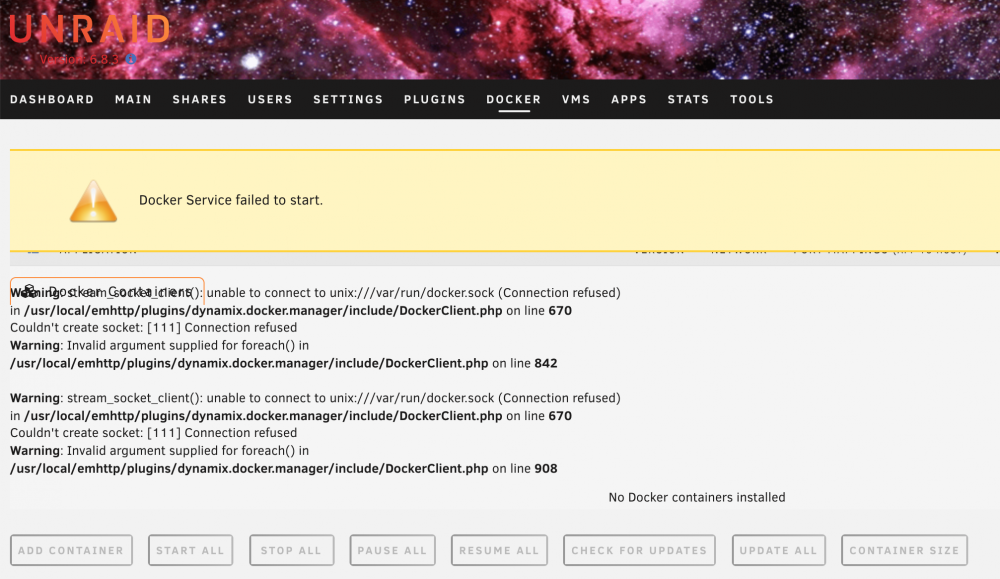Select the Docker tab

coord(513,99)
